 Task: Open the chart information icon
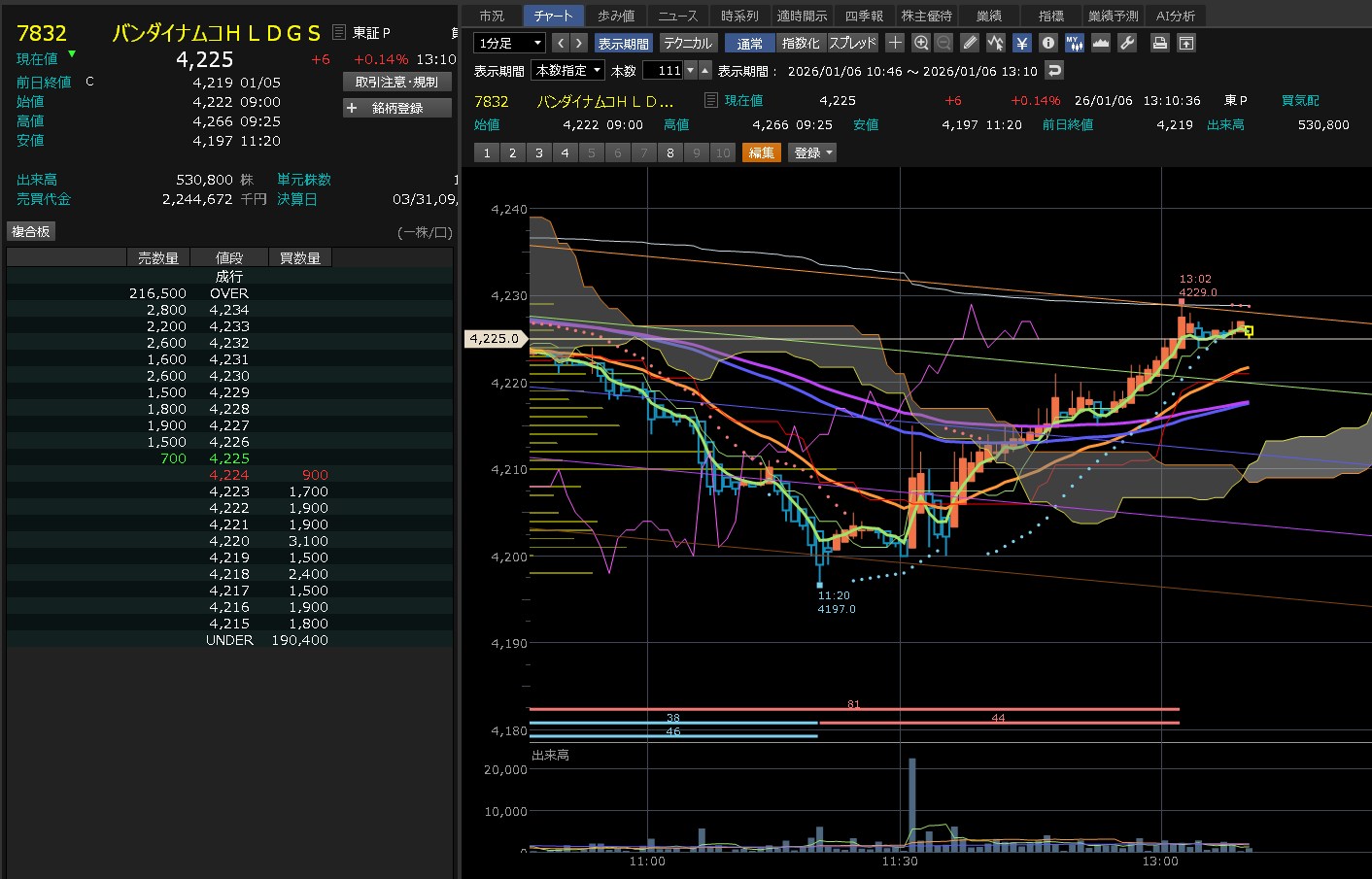tap(1047, 43)
